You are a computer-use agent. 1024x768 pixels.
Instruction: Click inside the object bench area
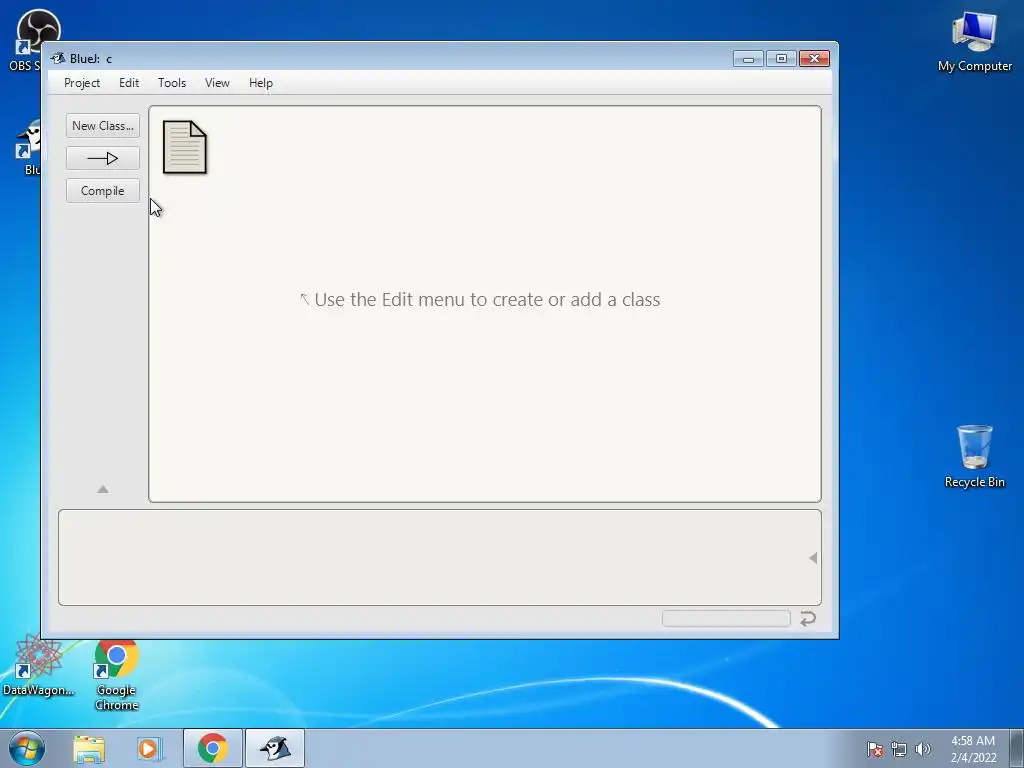[440, 557]
